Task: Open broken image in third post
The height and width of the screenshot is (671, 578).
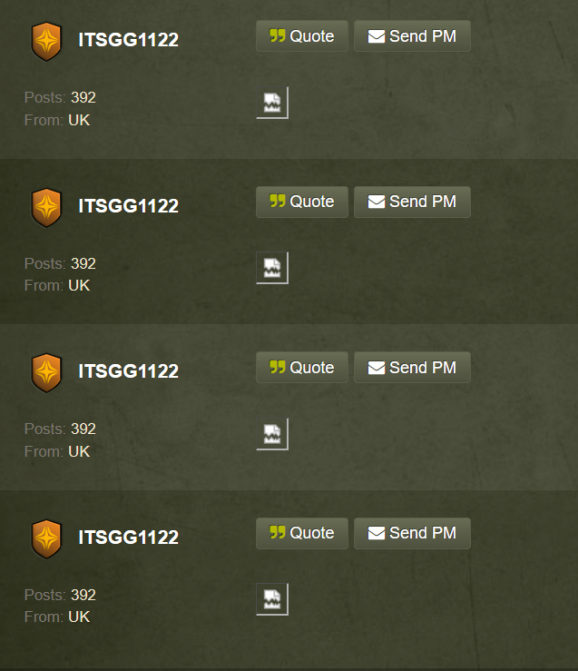Action: click(x=273, y=434)
